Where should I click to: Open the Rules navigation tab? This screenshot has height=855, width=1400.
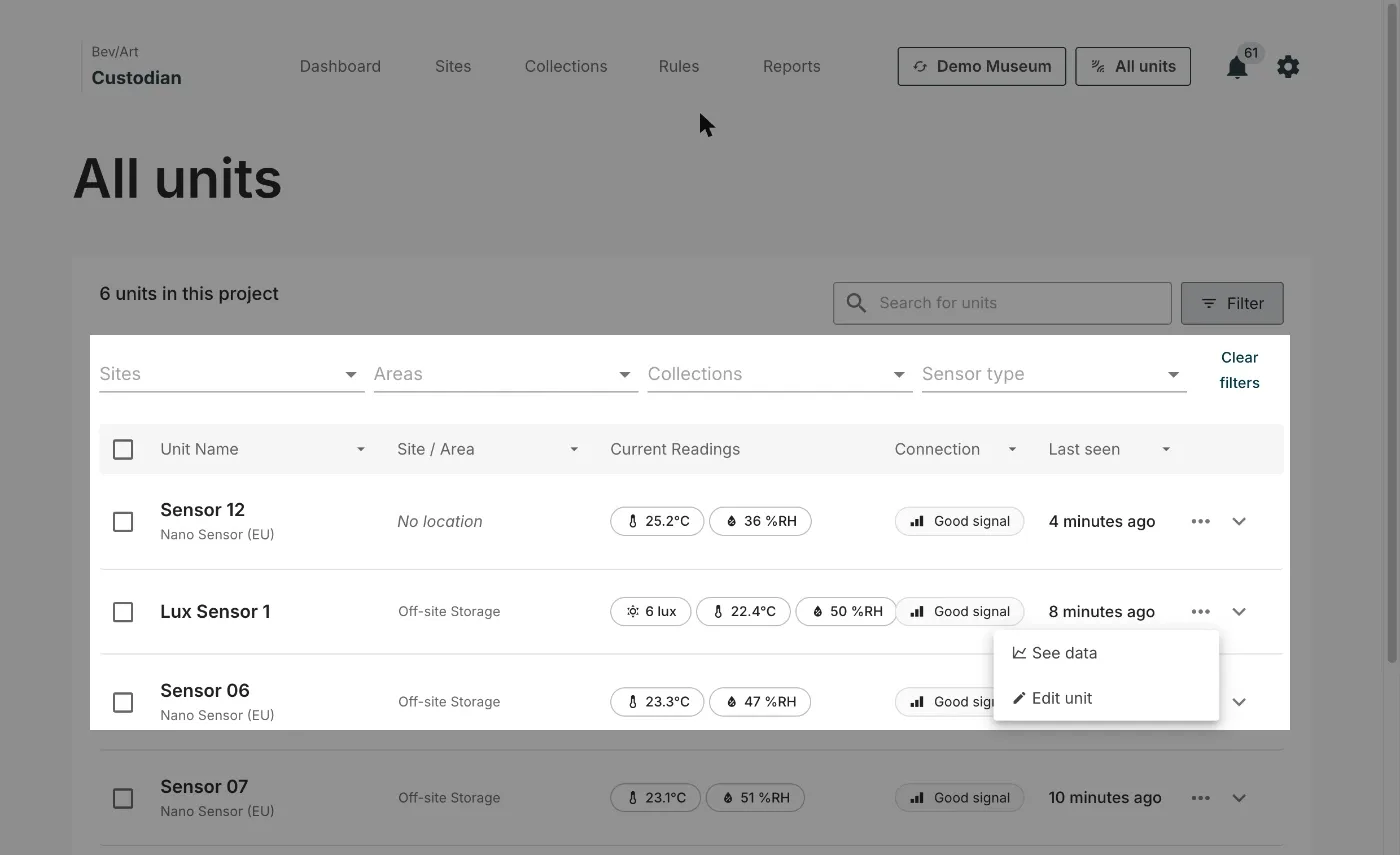click(x=679, y=66)
